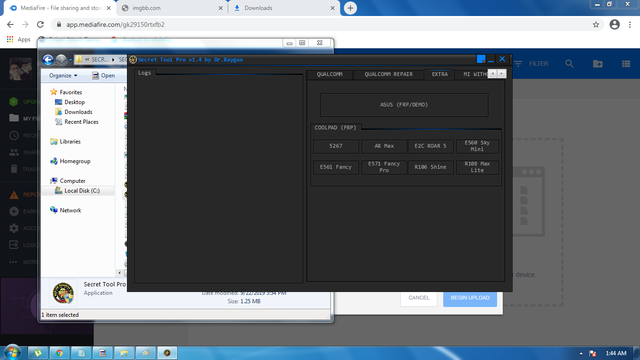Click the MediaFire new folder icon
The image size is (640, 360).
pos(598,64)
